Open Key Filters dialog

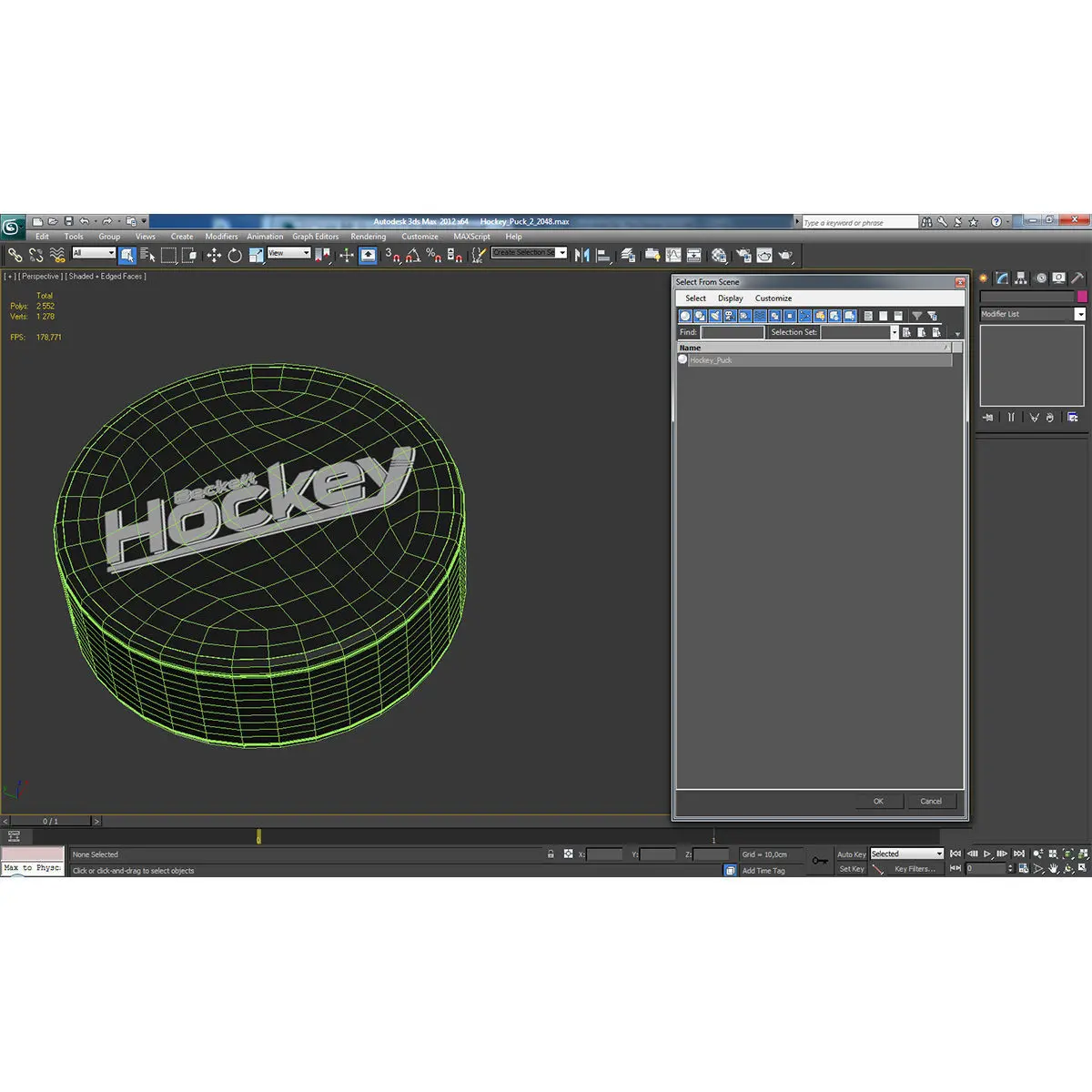[915, 869]
